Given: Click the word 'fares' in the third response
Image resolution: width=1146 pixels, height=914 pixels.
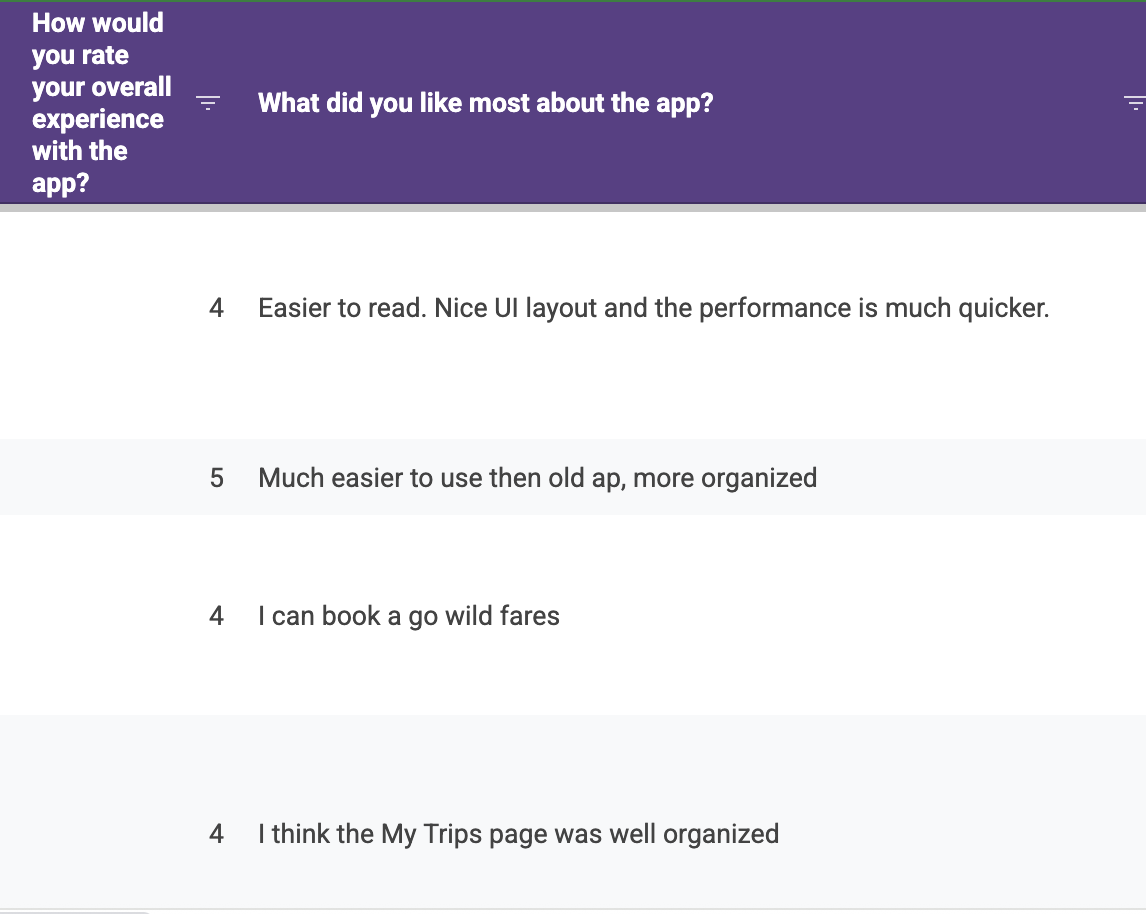Looking at the screenshot, I should (531, 616).
